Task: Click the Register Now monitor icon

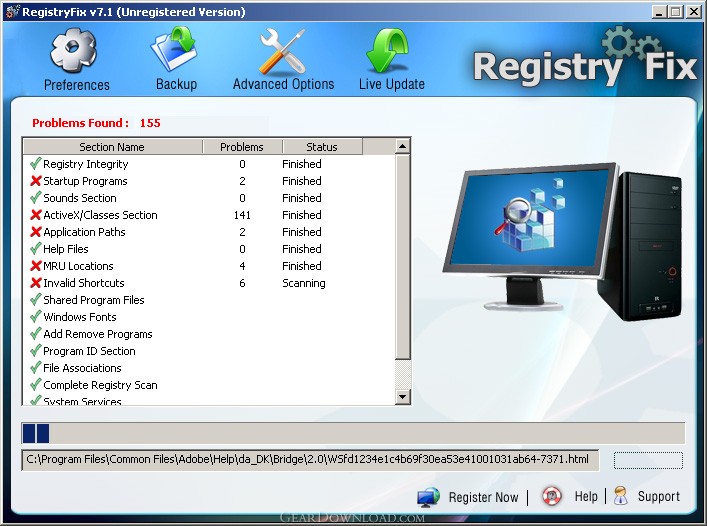Action: (x=428, y=497)
